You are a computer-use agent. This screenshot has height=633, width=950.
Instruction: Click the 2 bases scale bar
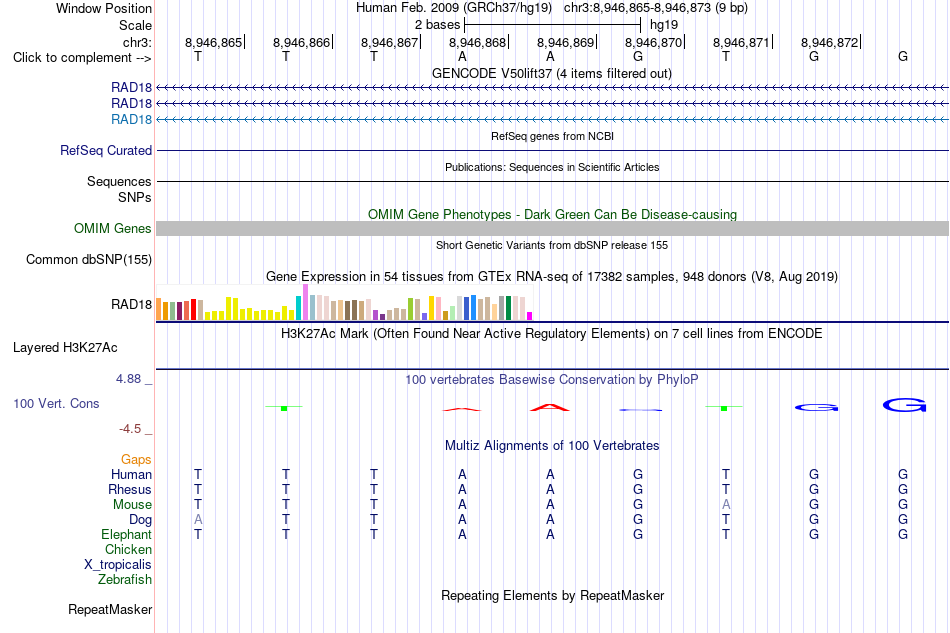pyautogui.click(x=552, y=25)
